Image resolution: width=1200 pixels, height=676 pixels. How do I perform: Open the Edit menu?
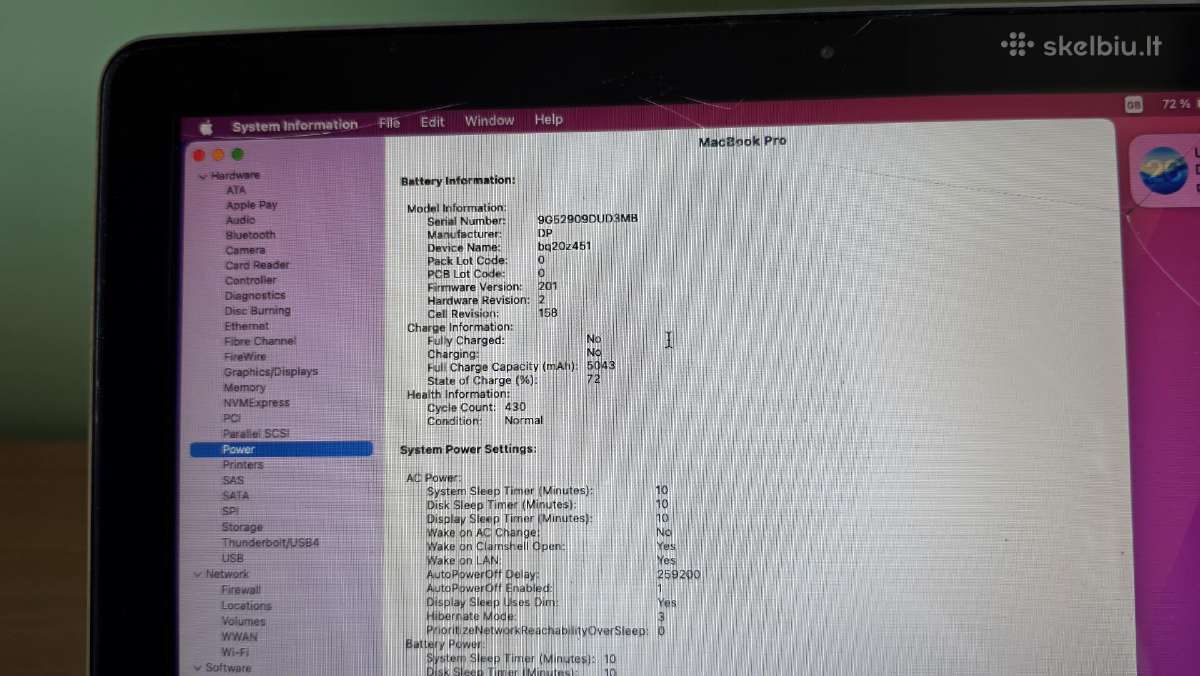click(x=432, y=122)
